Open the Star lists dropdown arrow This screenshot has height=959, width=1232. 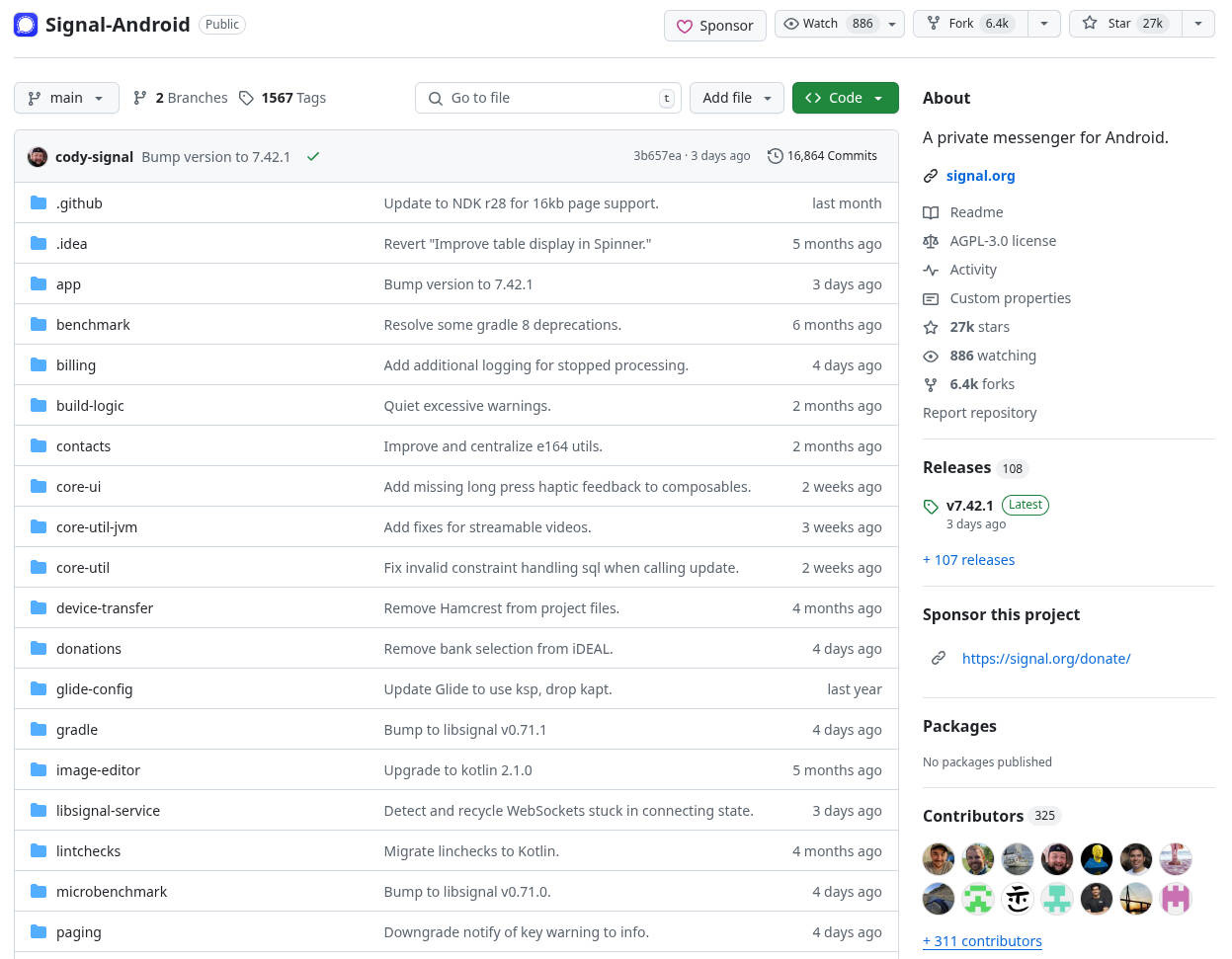[x=1198, y=24]
